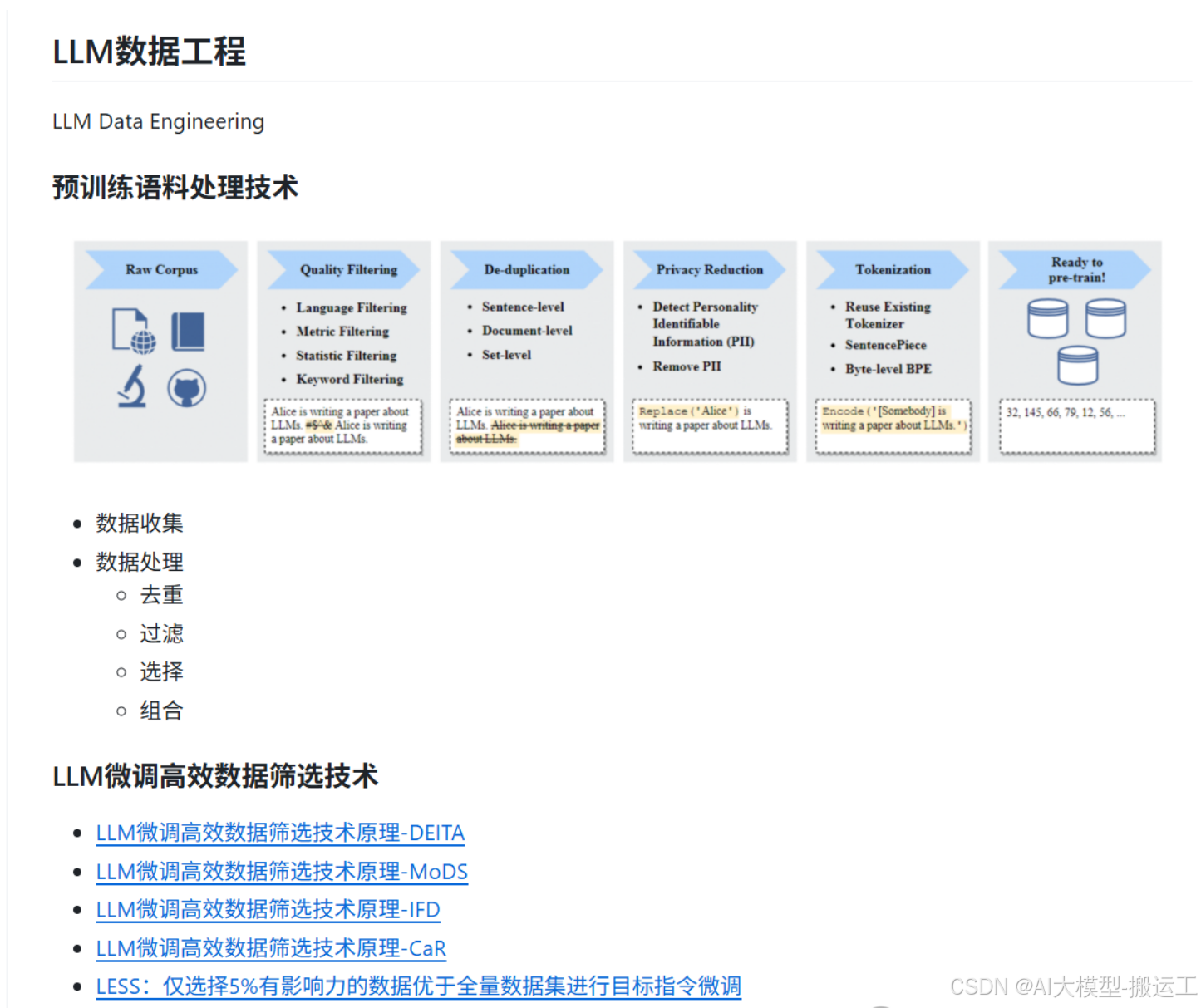Click the '预训练语料处理技术' heading
This screenshot has height=1008, width=1201.
pos(175,187)
